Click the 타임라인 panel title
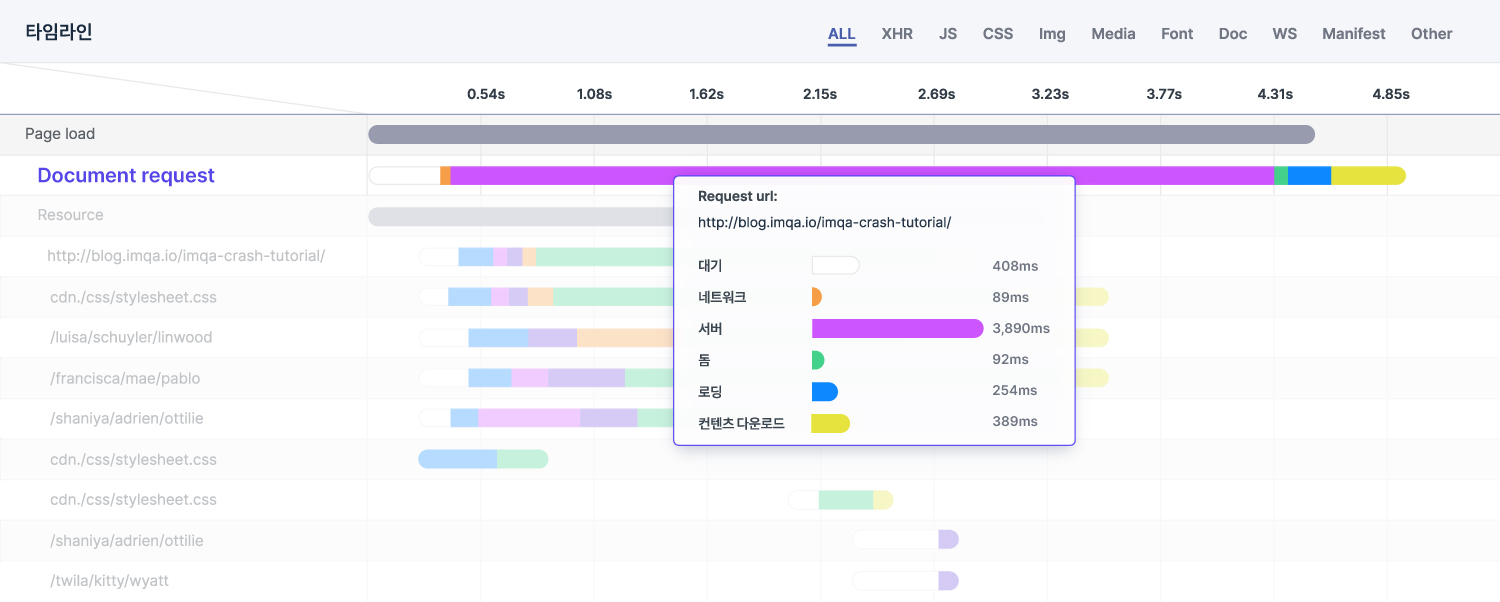Viewport: 1500px width, 602px height. click(x=59, y=32)
